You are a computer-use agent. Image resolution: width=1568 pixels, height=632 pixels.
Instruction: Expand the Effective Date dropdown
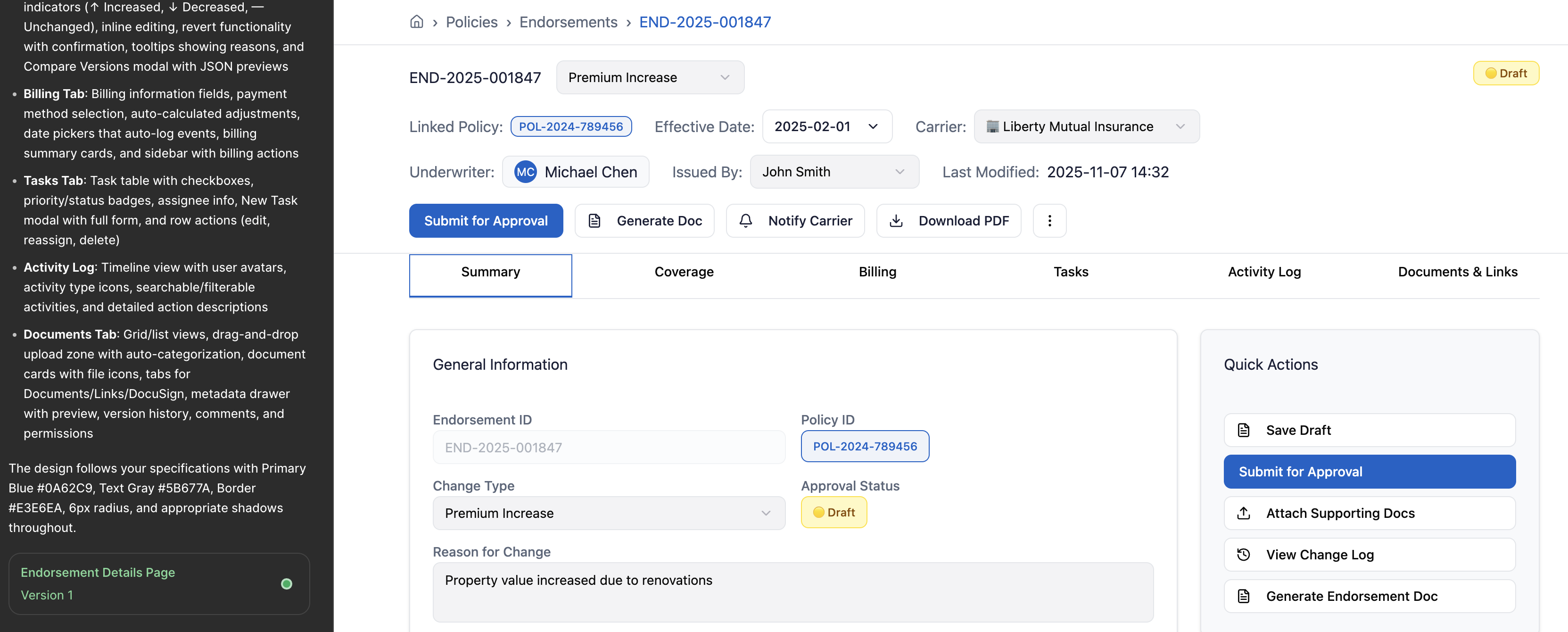826,127
